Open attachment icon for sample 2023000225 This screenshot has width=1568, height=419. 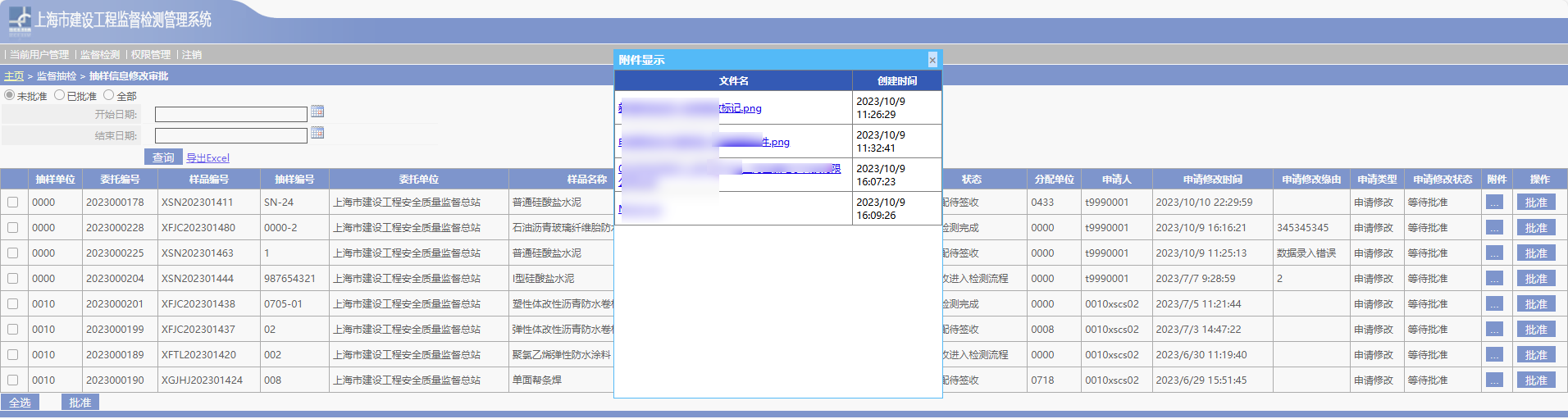coord(1494,253)
